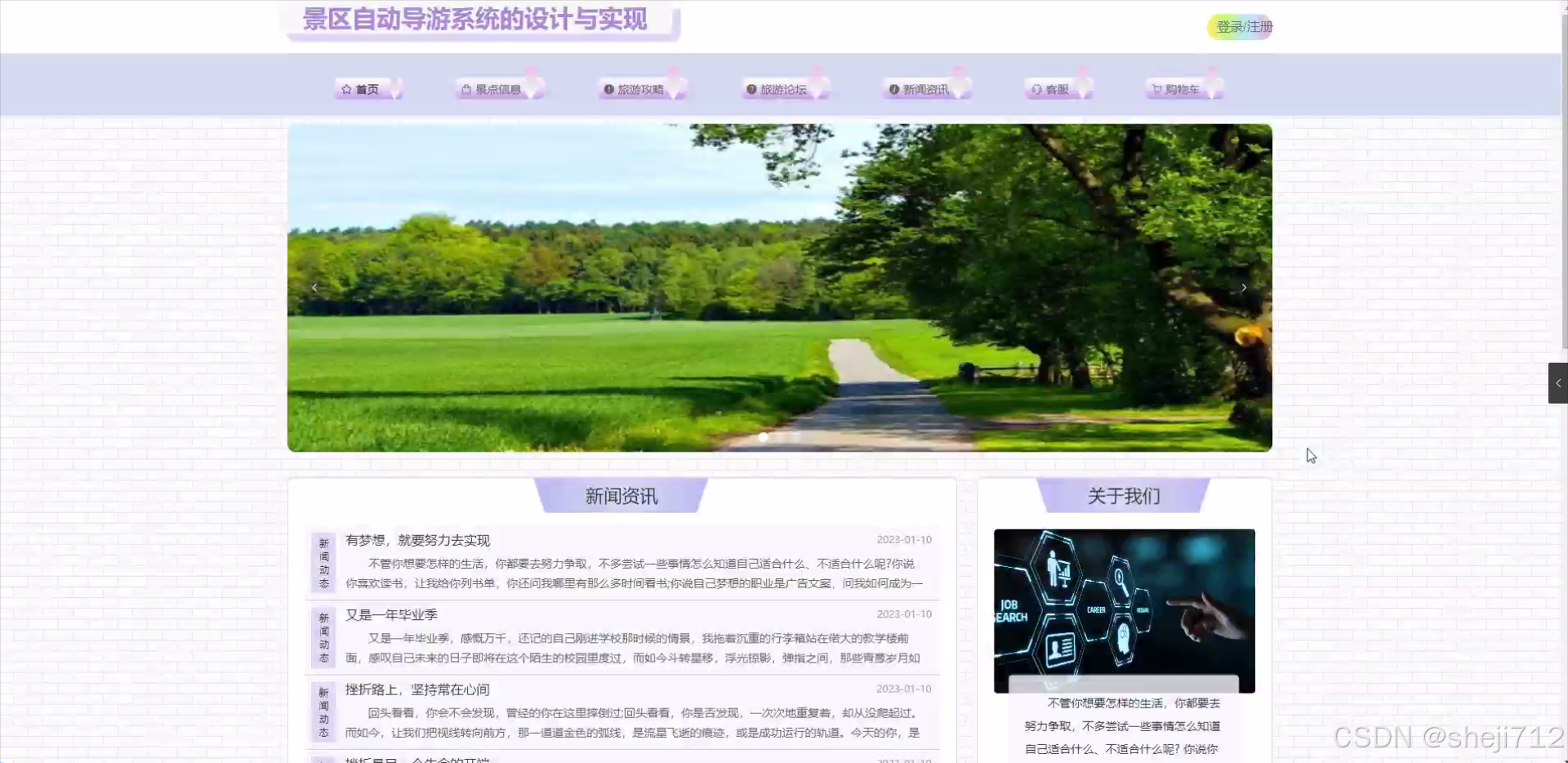
Task: Select the first carousel dot indicator
Action: 764,437
